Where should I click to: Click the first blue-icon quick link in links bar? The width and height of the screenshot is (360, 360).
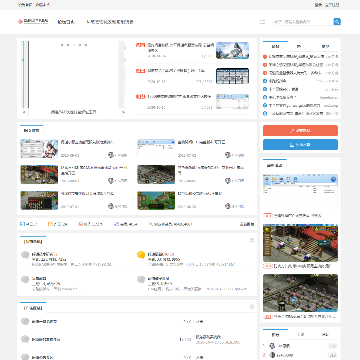(x=28, y=224)
